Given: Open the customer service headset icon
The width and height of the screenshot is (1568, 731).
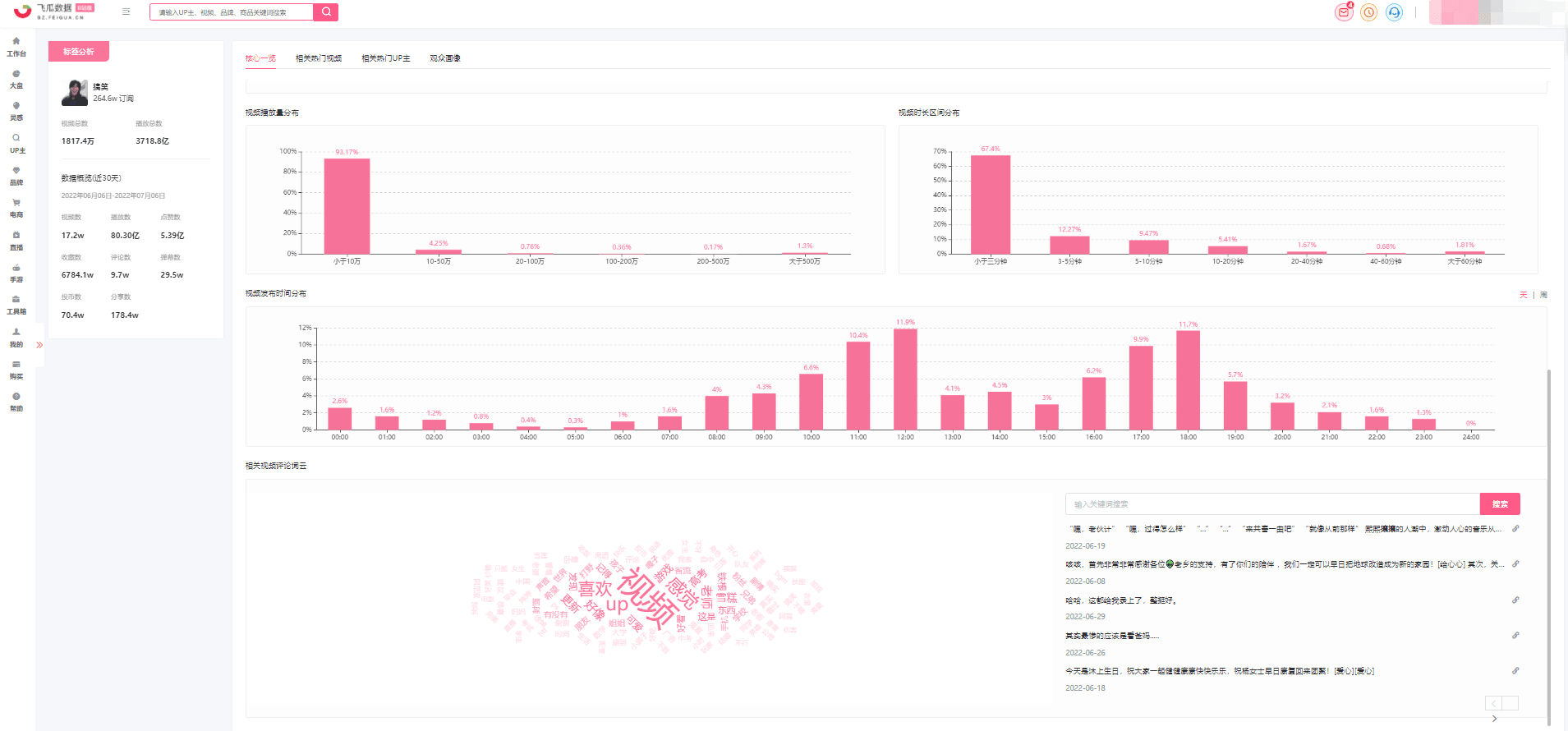Looking at the screenshot, I should pos(1394,12).
